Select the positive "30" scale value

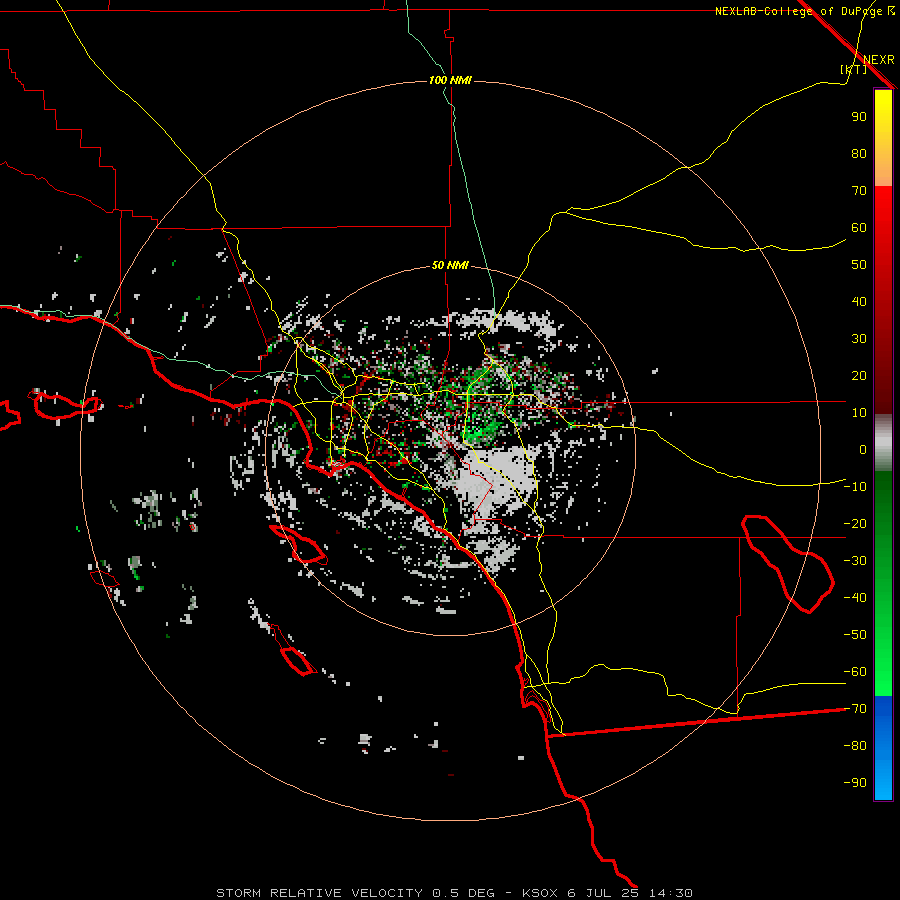tap(859, 339)
